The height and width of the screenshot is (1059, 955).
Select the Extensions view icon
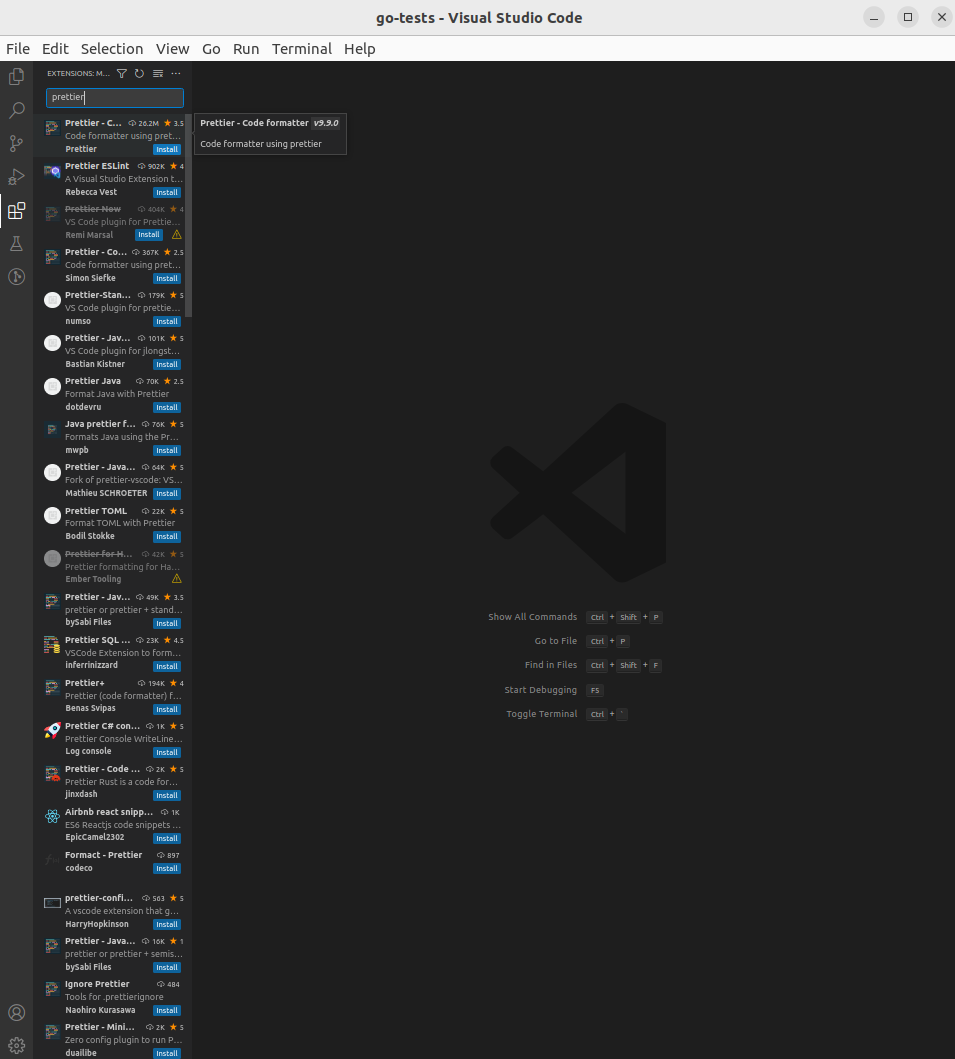pos(16,211)
